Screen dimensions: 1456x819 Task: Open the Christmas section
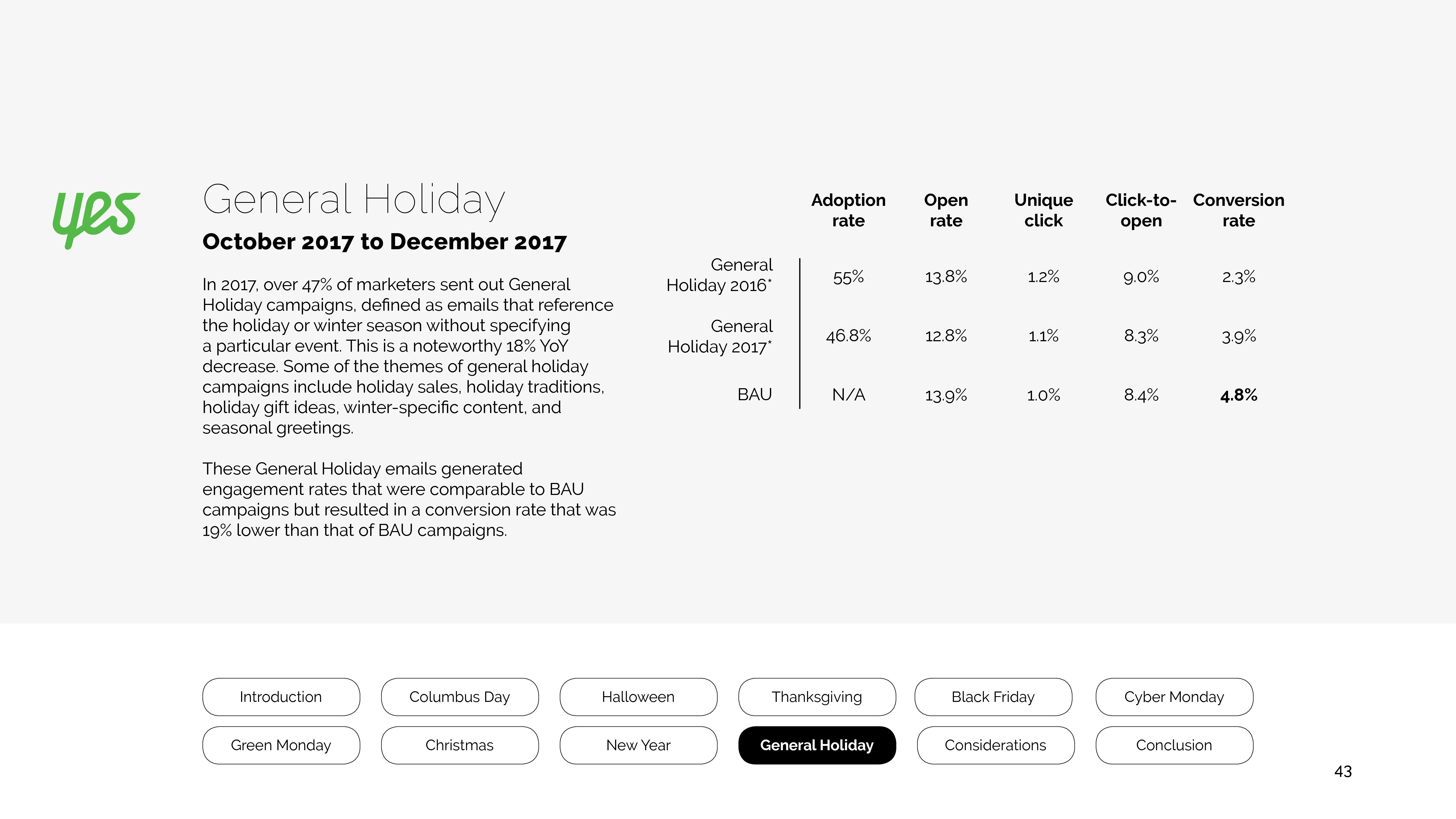(459, 745)
